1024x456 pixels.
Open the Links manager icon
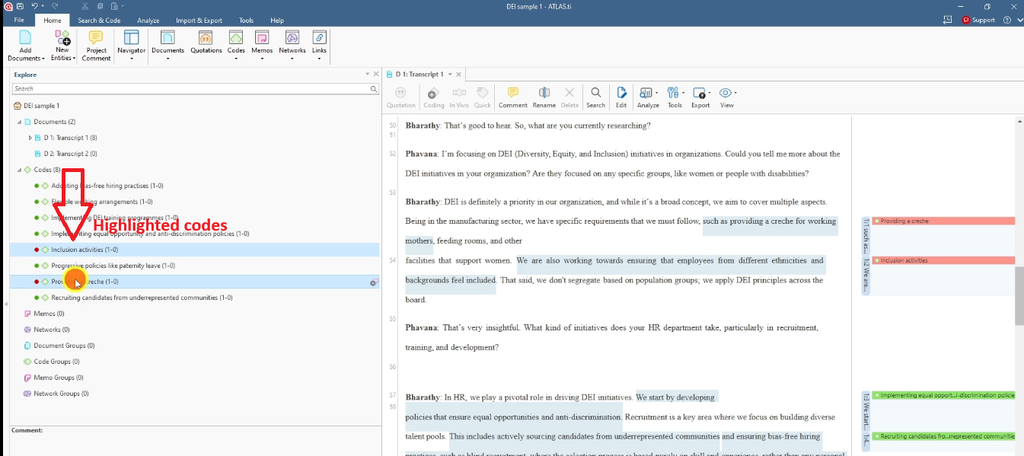coord(319,37)
